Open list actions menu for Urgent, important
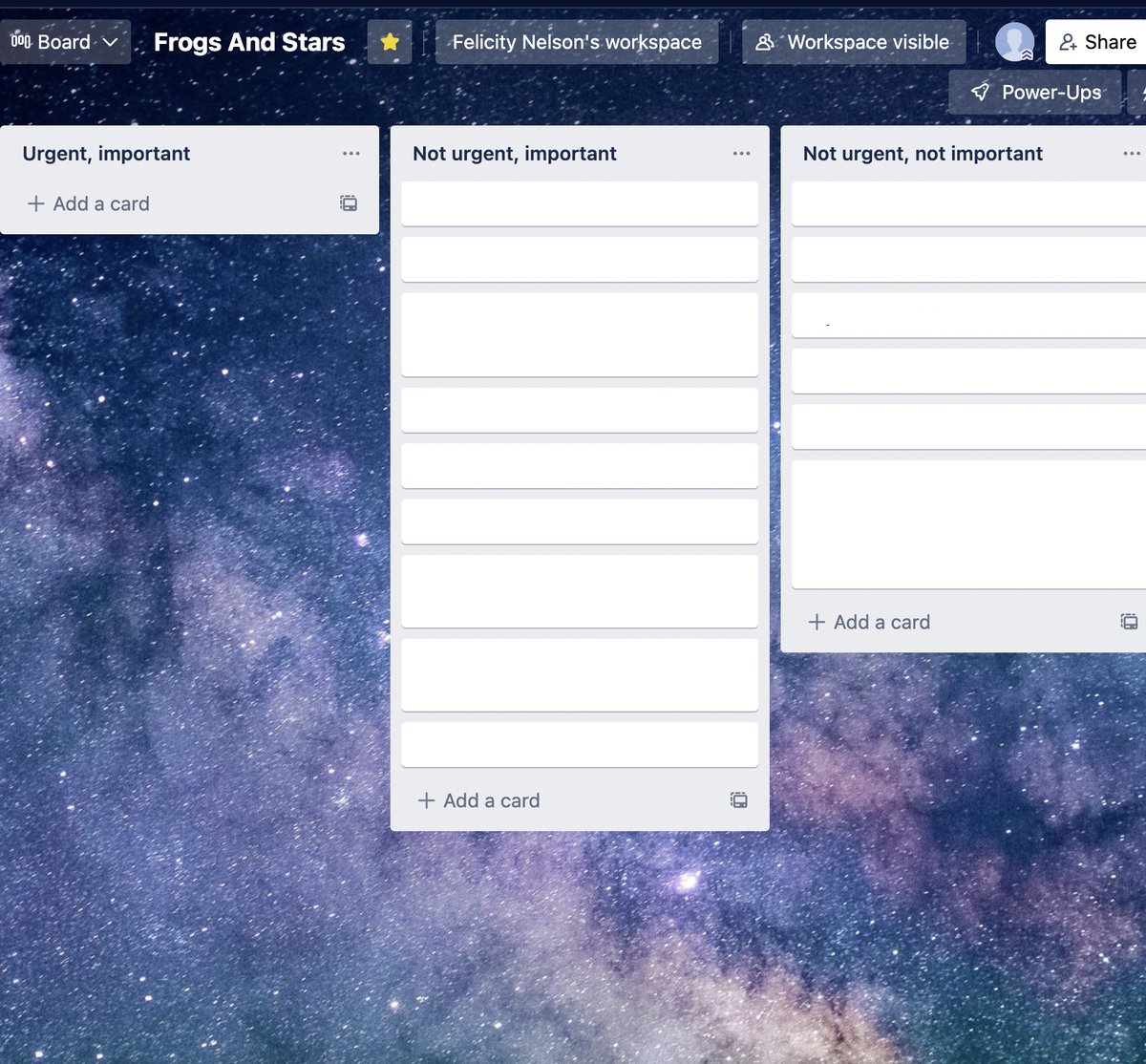Screen dimensions: 1146x1064 pos(351,153)
